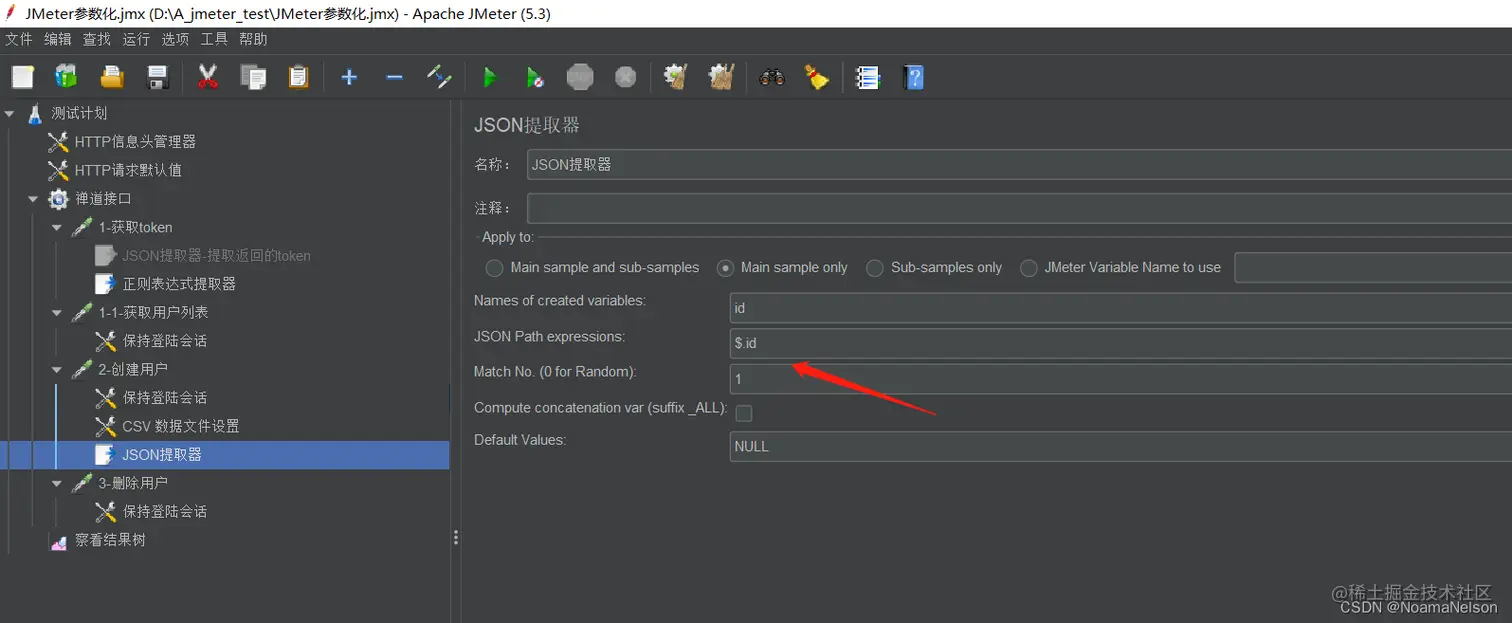Click the Paste clipboard icon
Image resolution: width=1512 pixels, height=623 pixels.
[299, 77]
